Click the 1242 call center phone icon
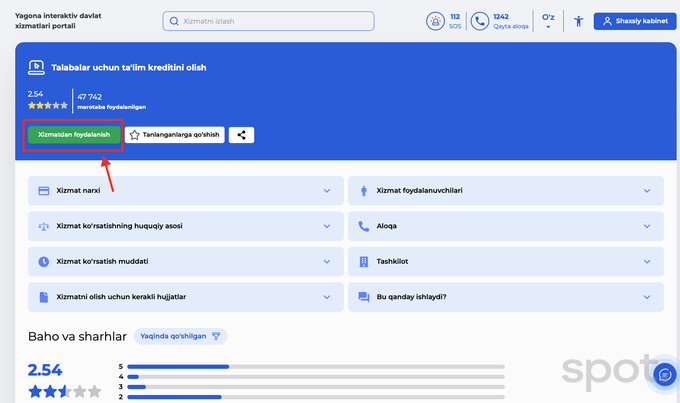Image resolution: width=680 pixels, height=403 pixels. (x=480, y=21)
